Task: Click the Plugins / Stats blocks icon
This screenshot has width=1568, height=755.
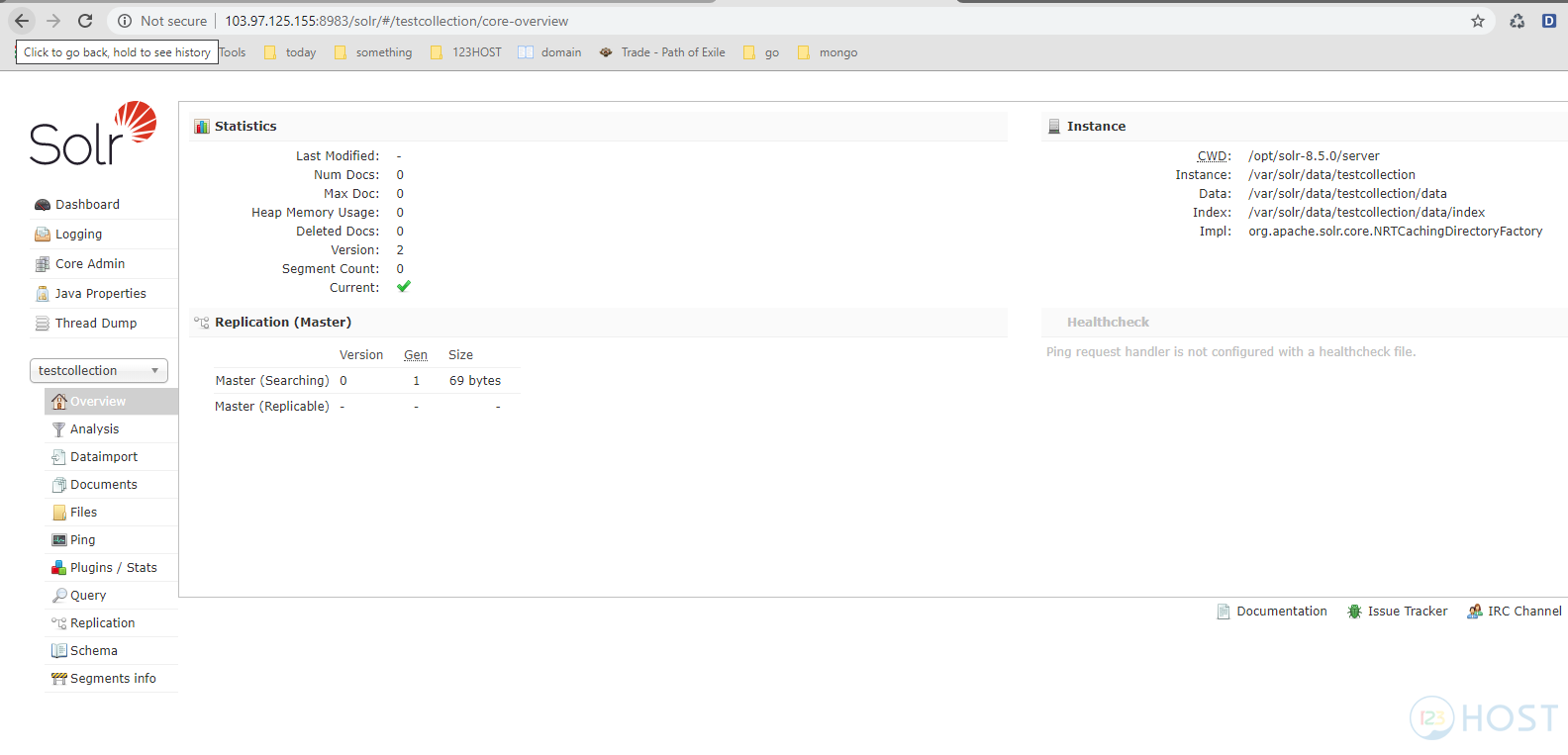Action: pos(59,568)
